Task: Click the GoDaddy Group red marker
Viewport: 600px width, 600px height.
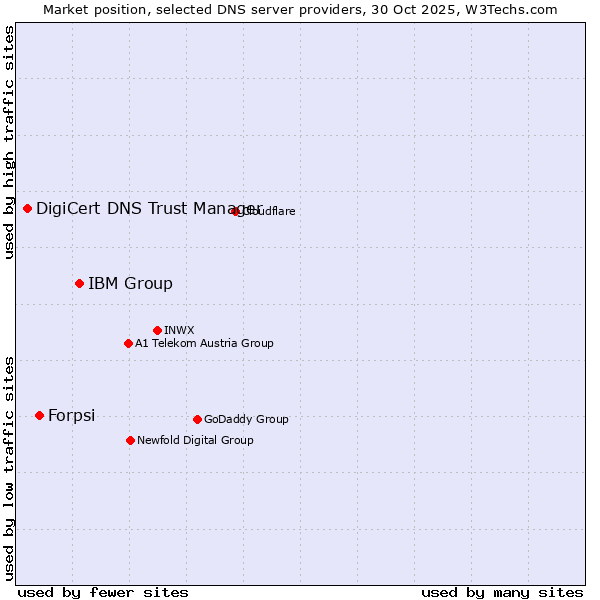Action: coord(197,419)
